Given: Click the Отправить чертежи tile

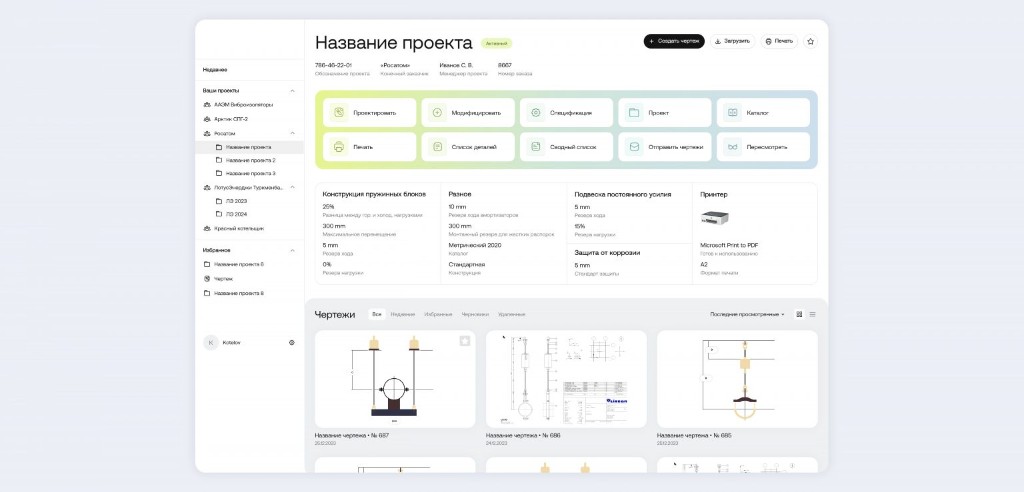Looking at the screenshot, I should 665,147.
